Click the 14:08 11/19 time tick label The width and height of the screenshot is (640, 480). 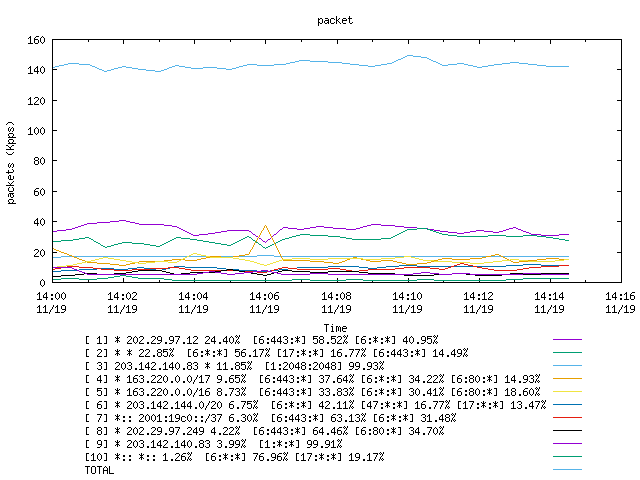click(x=336, y=302)
